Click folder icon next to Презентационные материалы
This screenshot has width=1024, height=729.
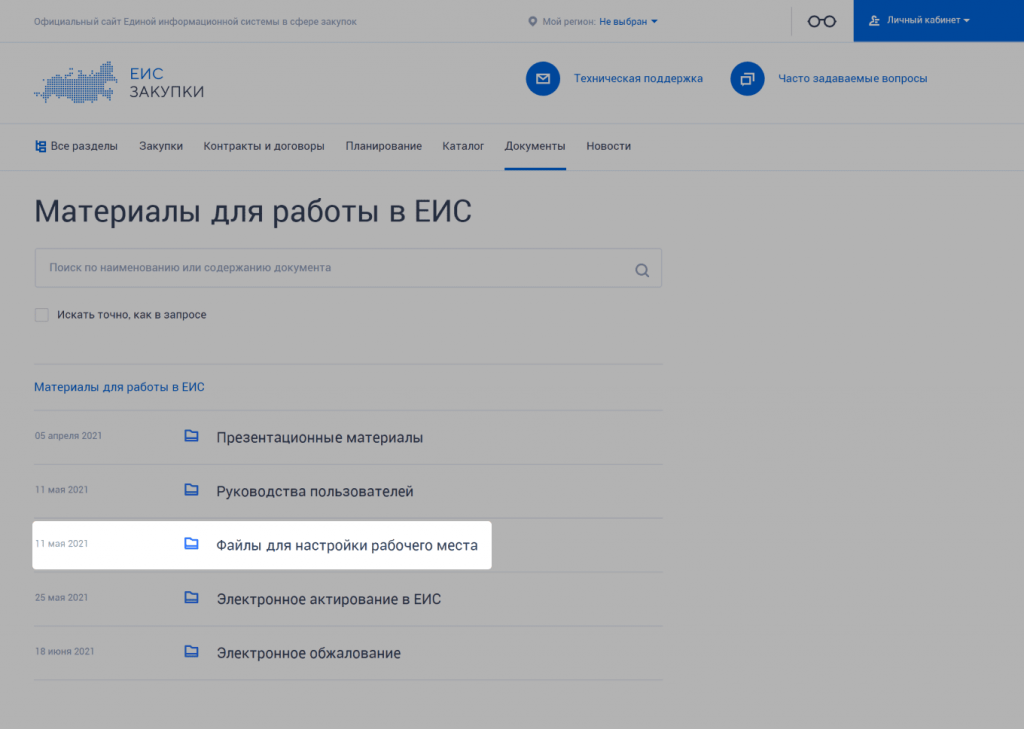tap(192, 437)
